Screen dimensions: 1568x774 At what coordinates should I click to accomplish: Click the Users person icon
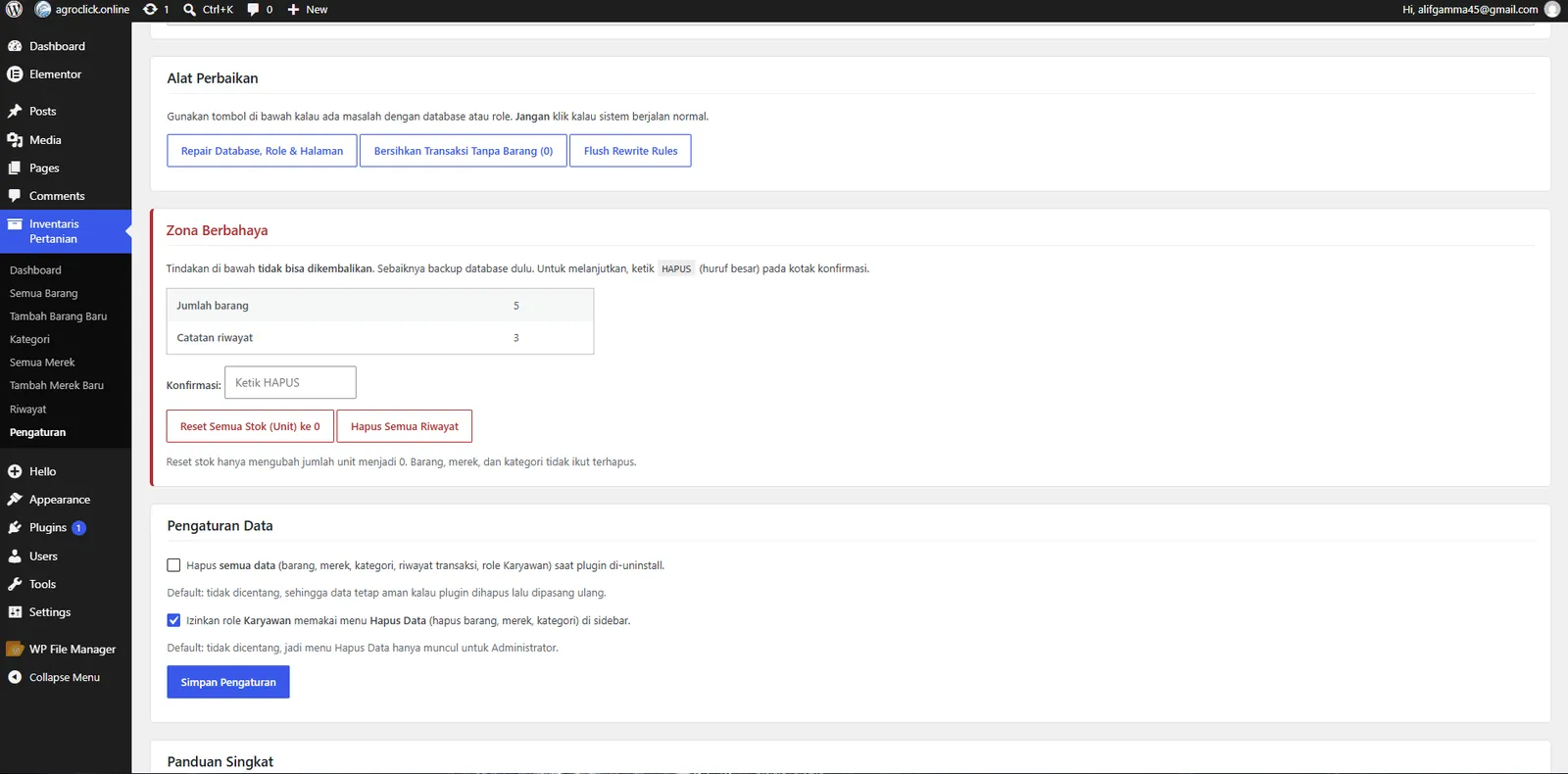click(15, 556)
